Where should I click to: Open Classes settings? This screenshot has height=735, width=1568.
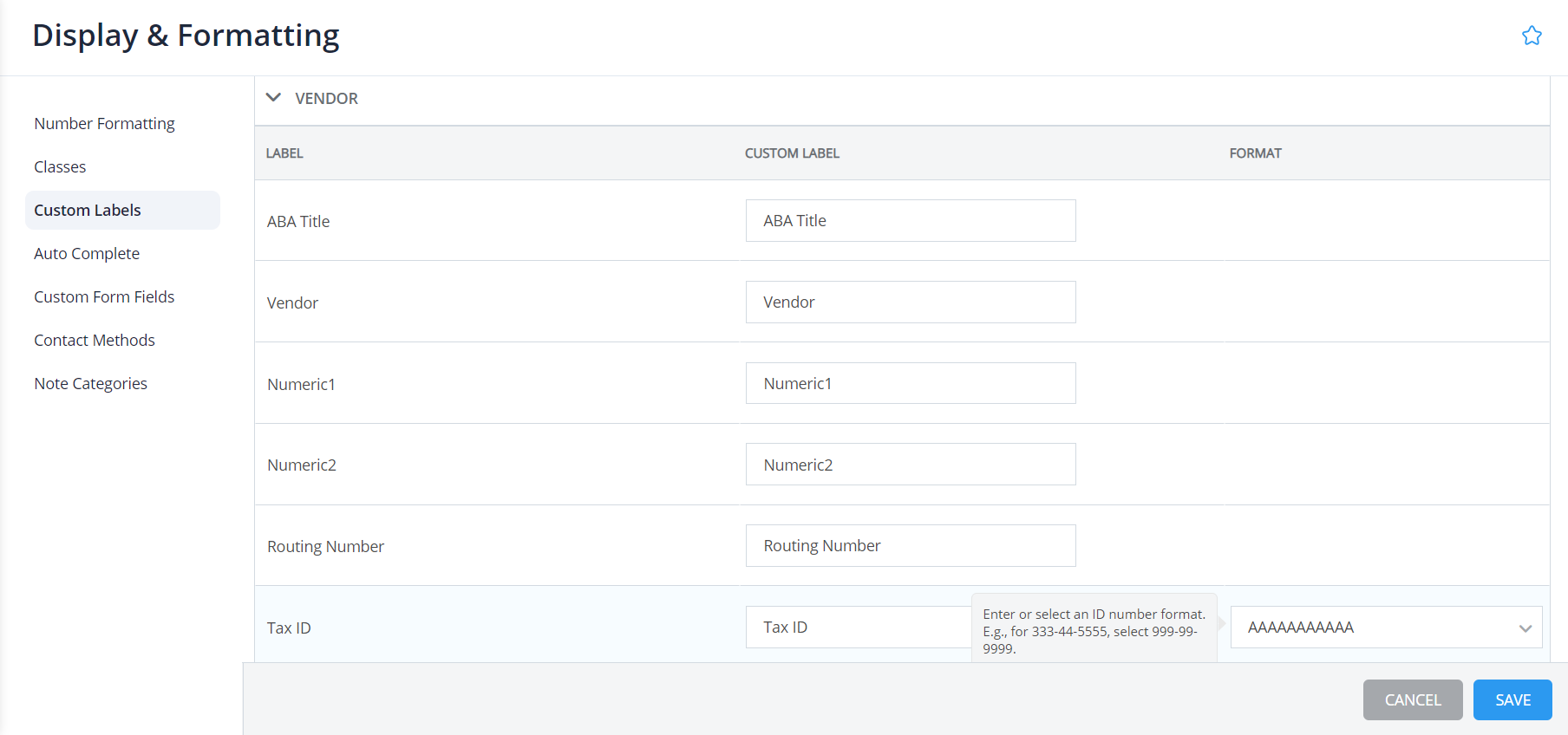click(60, 167)
